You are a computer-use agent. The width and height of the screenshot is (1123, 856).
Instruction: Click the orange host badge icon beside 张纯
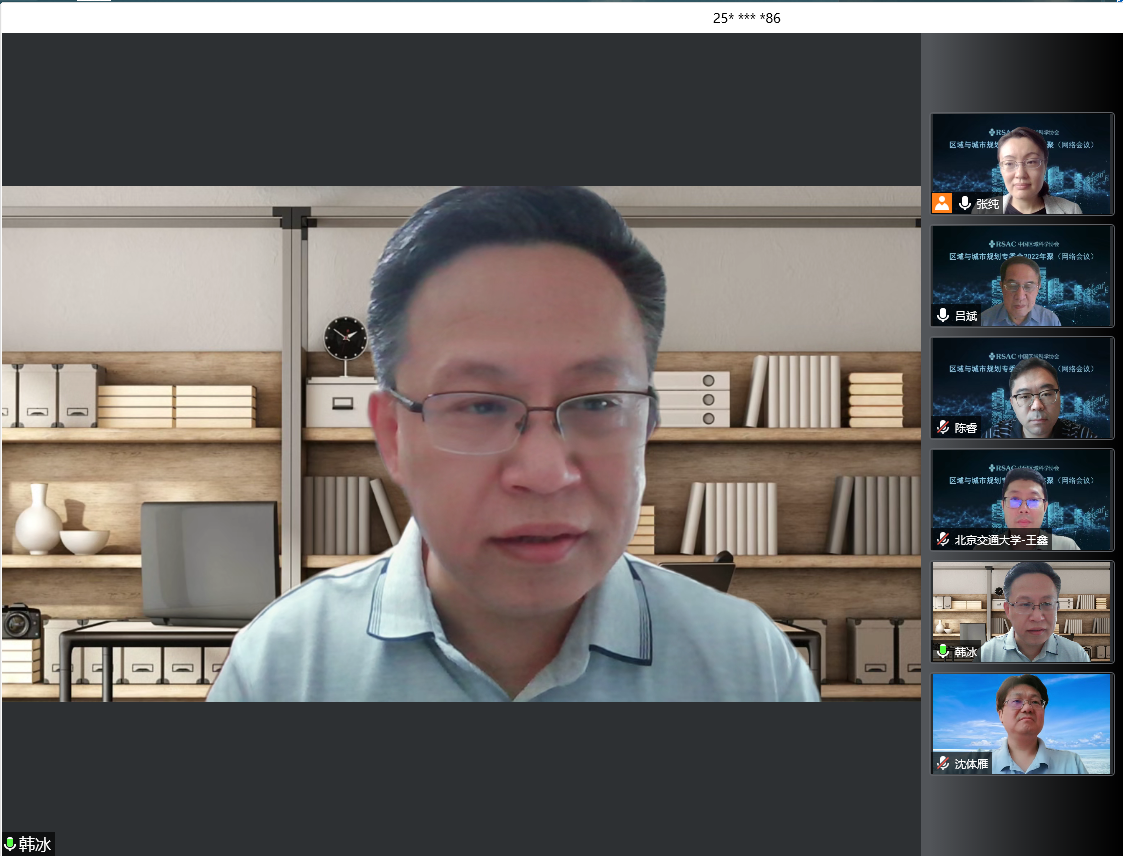pos(942,204)
